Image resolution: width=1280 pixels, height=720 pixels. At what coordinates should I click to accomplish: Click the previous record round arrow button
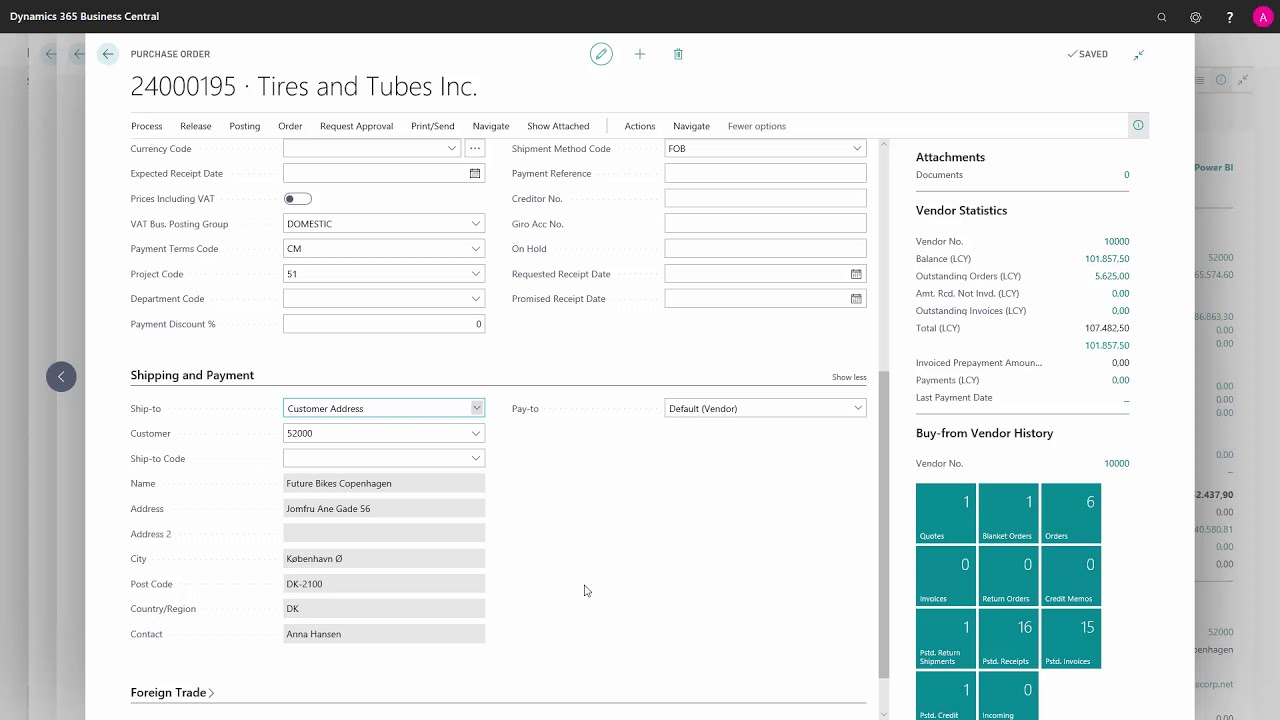click(61, 376)
